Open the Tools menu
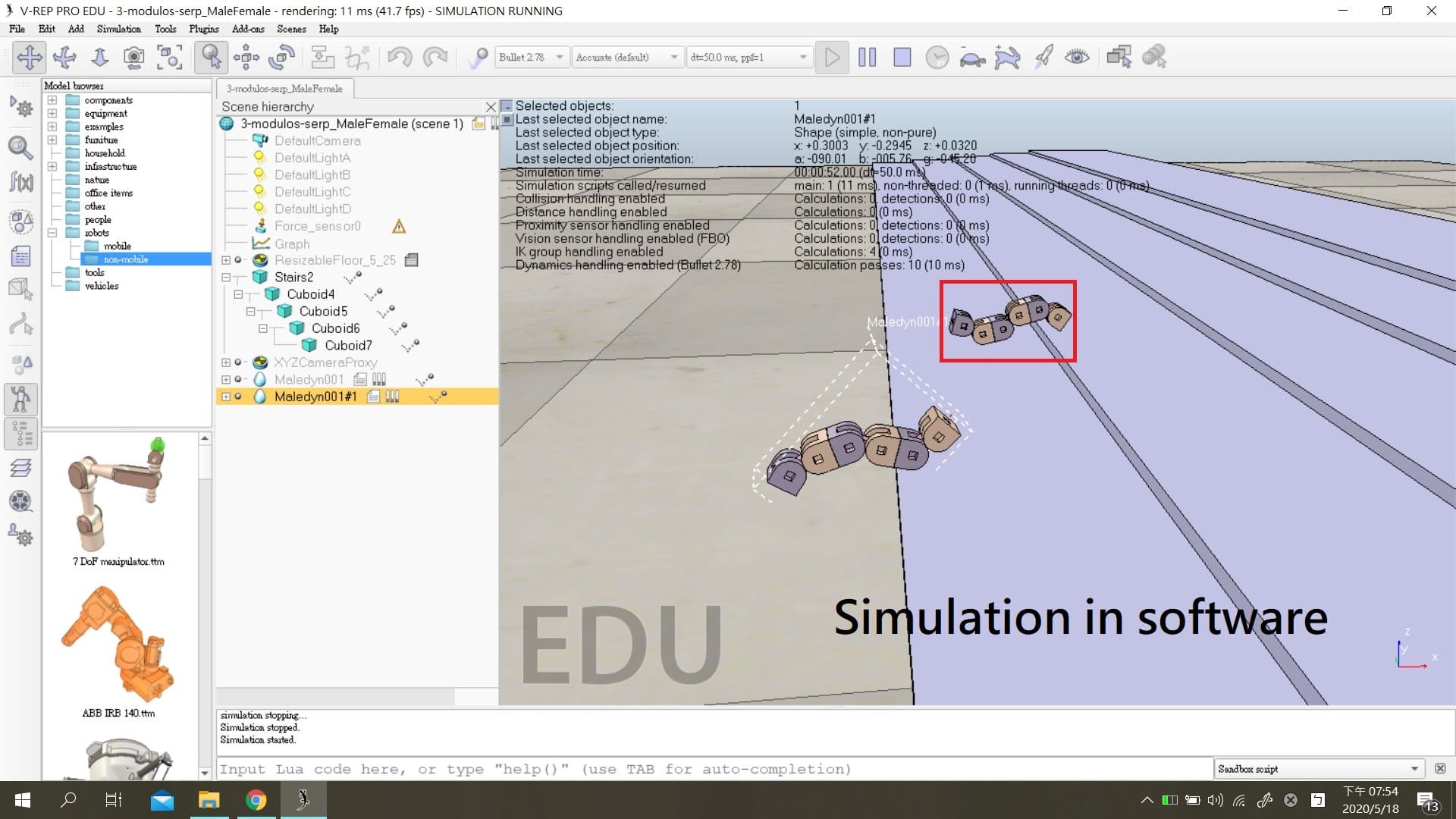Image resolution: width=1456 pixels, height=819 pixels. [x=165, y=29]
